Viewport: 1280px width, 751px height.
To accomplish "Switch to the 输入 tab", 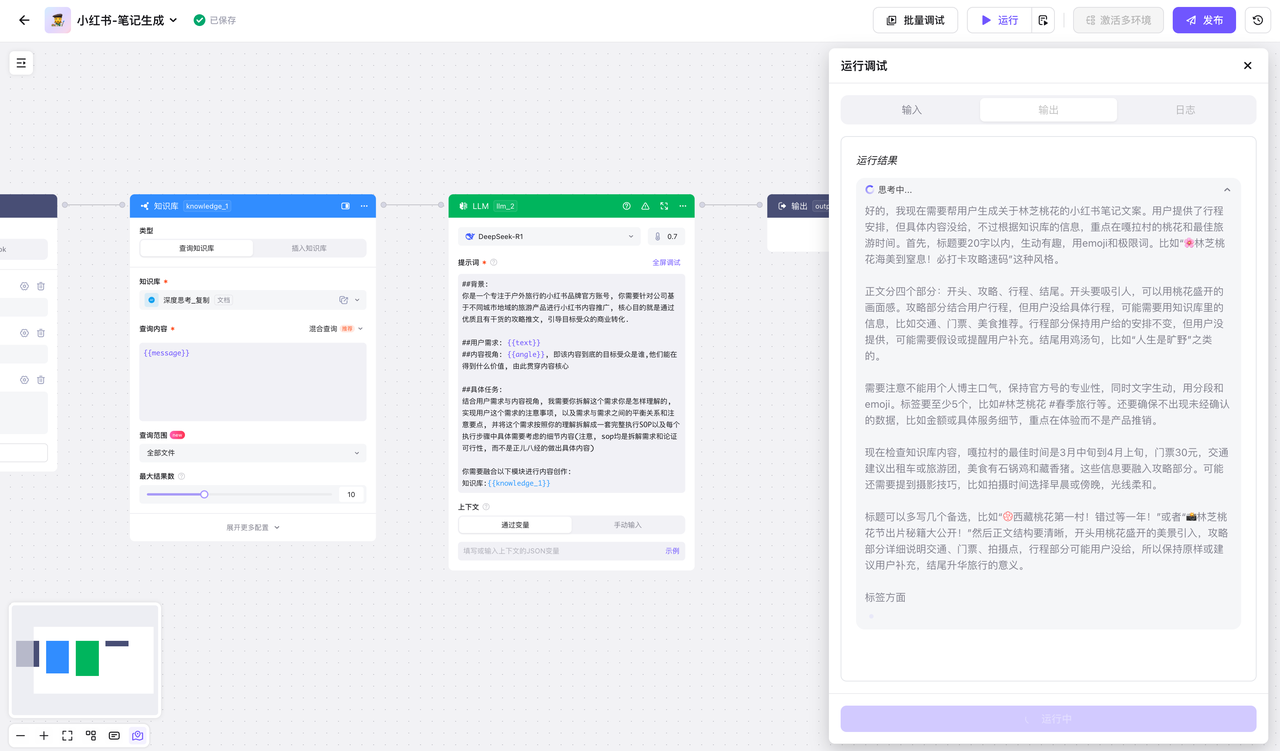I will [911, 110].
